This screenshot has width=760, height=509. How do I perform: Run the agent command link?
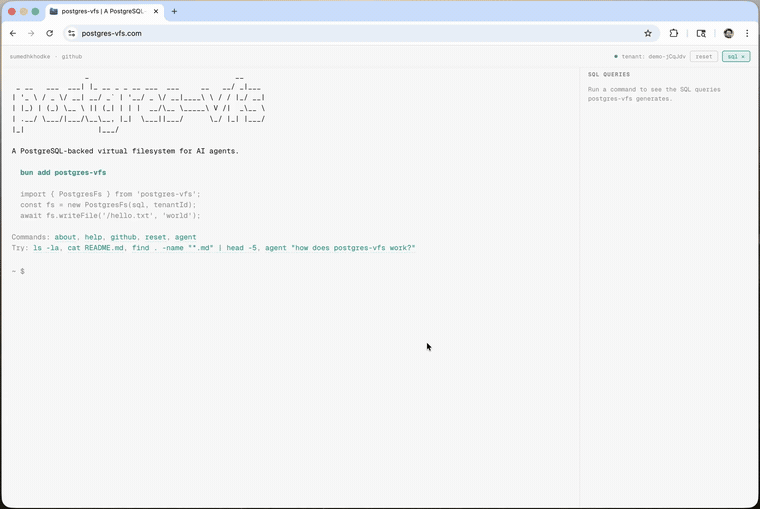(186, 237)
